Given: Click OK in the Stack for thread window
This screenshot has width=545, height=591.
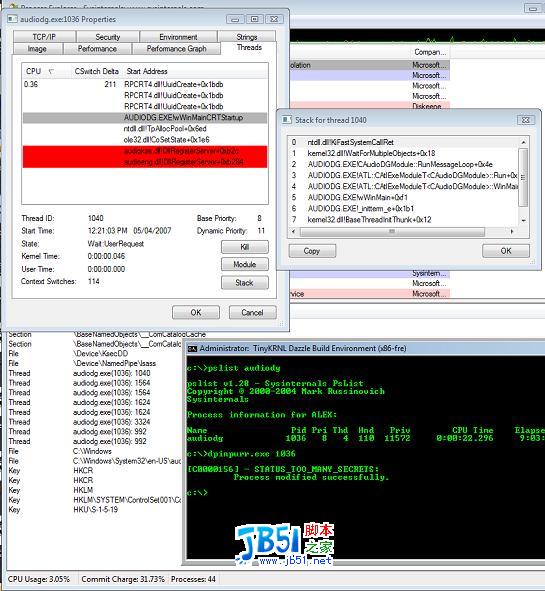Looking at the screenshot, I should pyautogui.click(x=506, y=251).
